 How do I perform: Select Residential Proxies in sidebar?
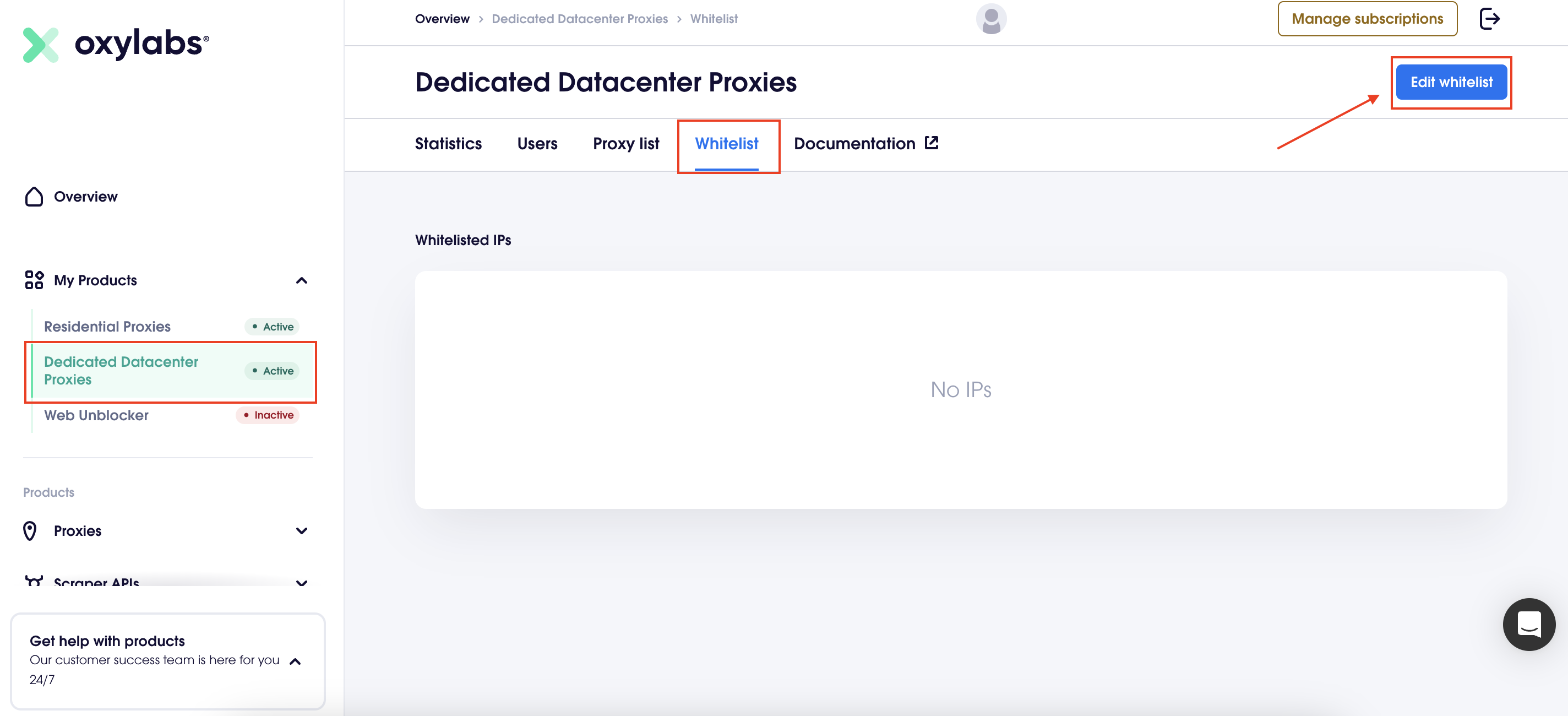(107, 327)
